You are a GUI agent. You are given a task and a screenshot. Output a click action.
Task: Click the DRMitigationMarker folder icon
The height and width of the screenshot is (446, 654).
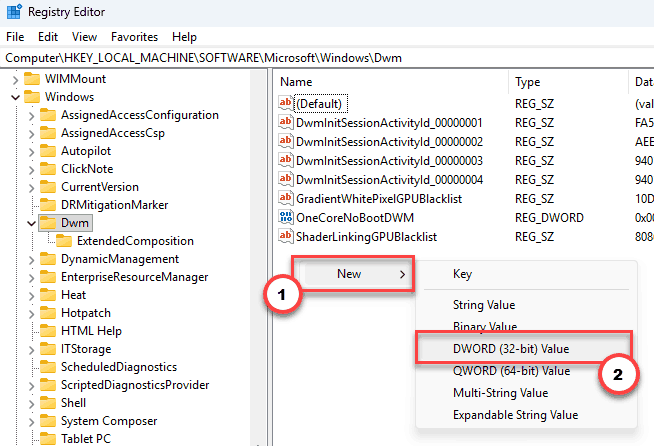pos(48,204)
